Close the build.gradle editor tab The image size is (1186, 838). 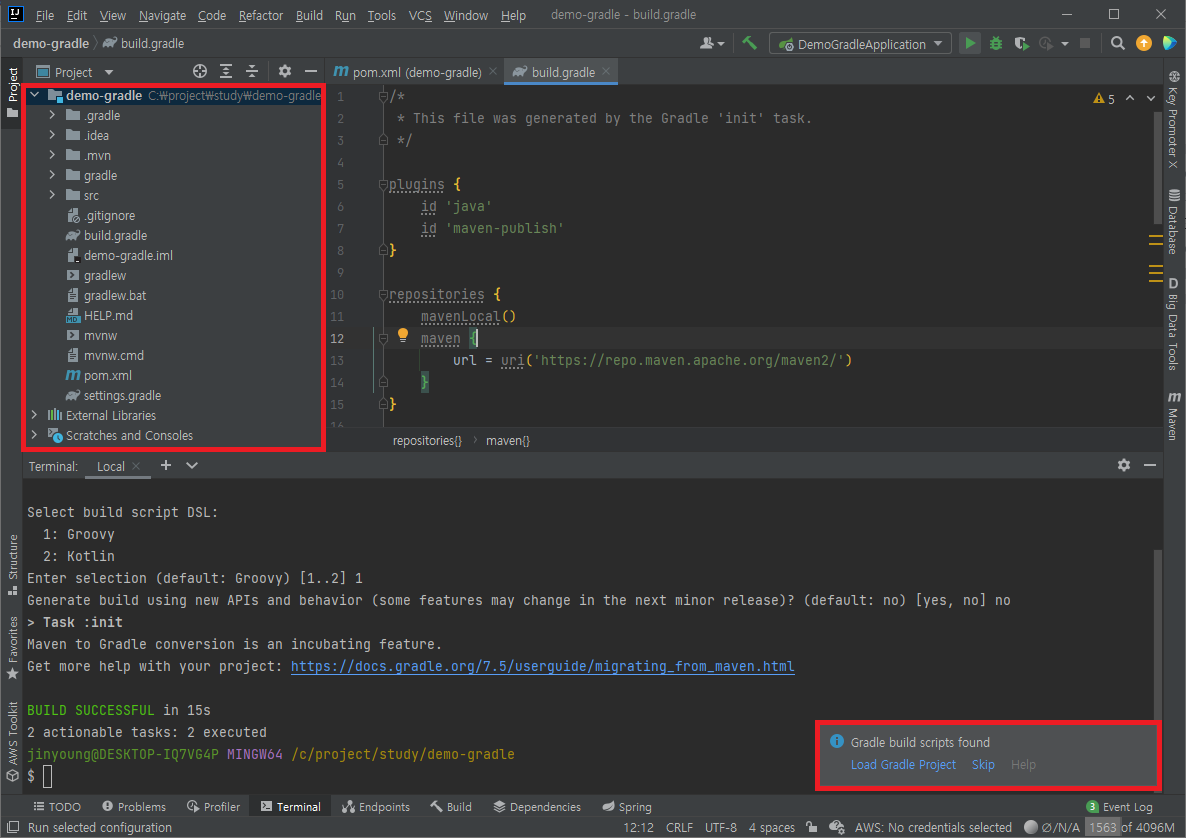click(606, 71)
